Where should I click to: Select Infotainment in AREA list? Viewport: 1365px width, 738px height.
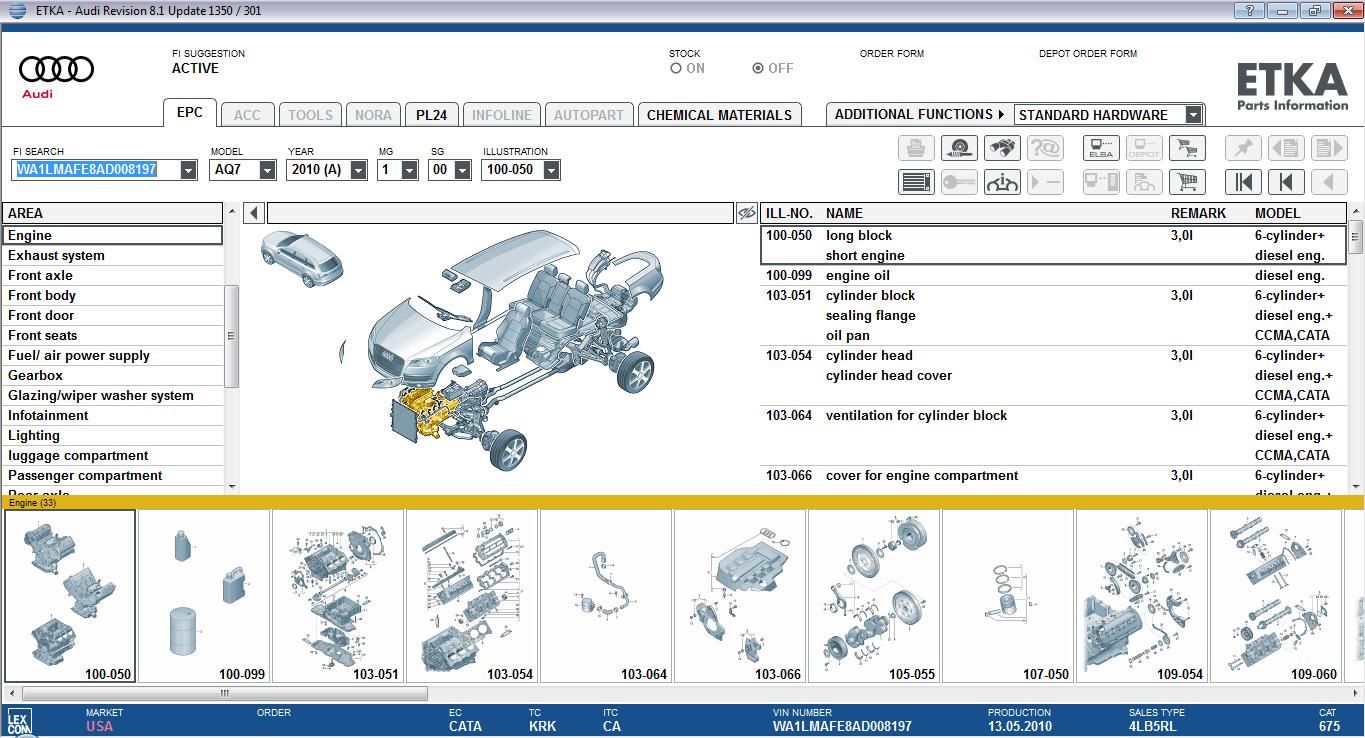[x=112, y=415]
